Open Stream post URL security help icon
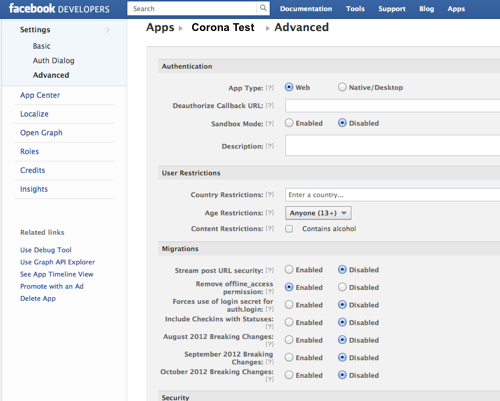 point(270,270)
